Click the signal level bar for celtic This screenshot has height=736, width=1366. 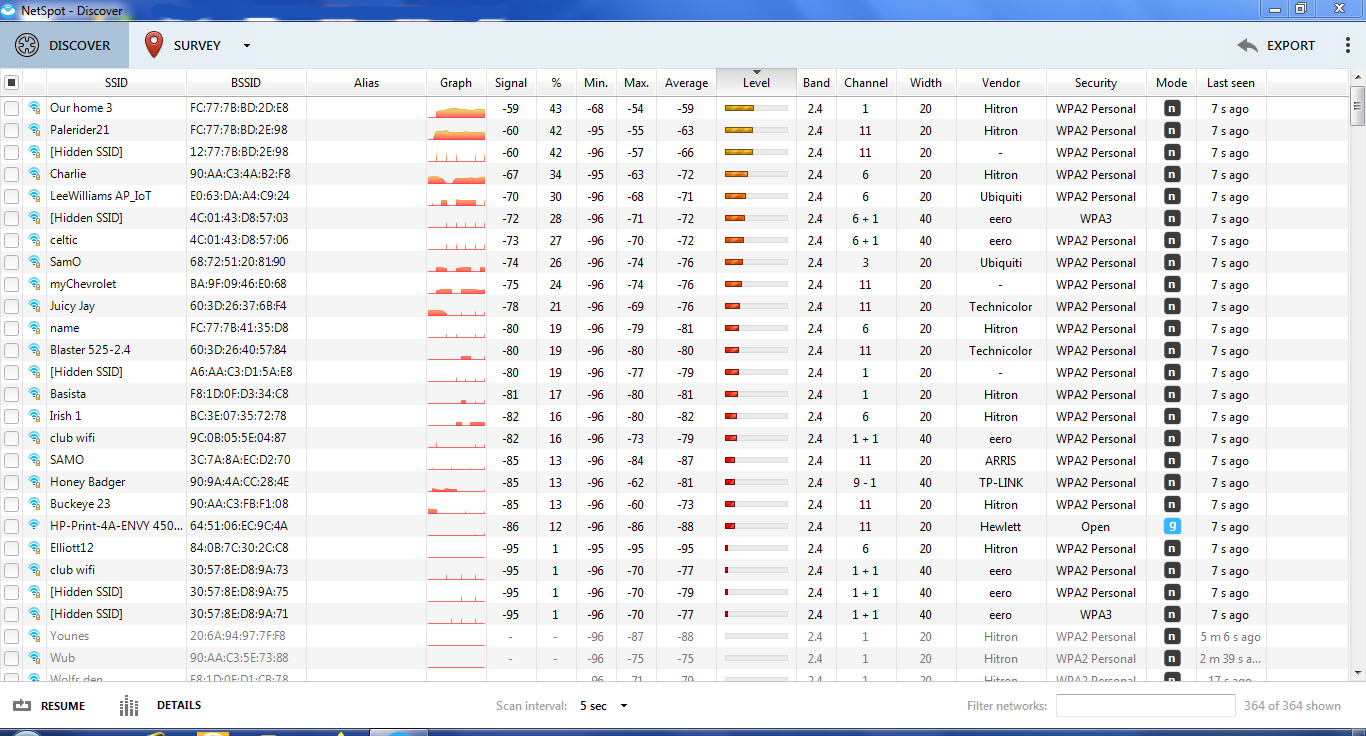tap(755, 240)
